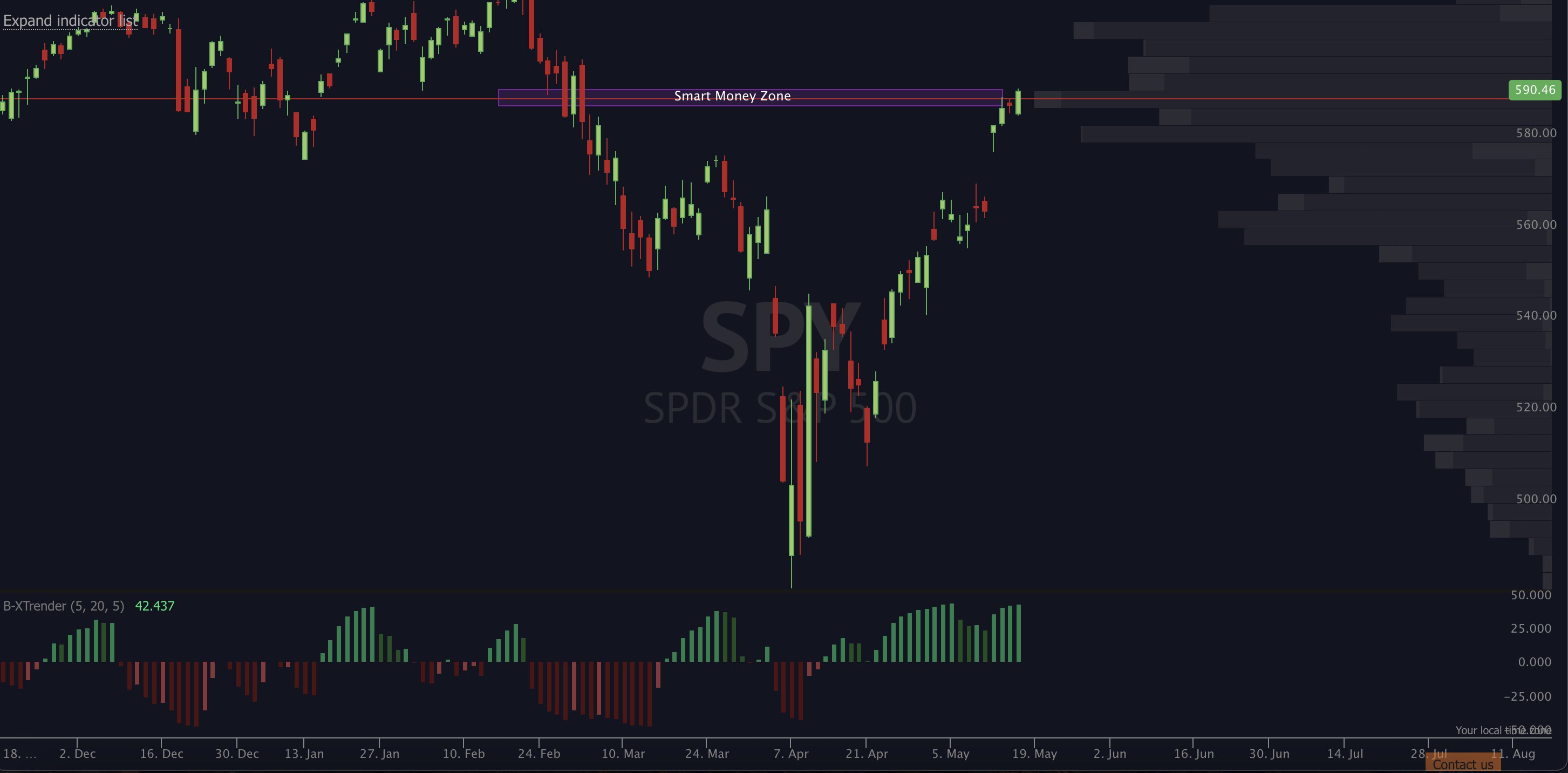
Task: Click the 7. Apr date axis label
Action: (790, 754)
